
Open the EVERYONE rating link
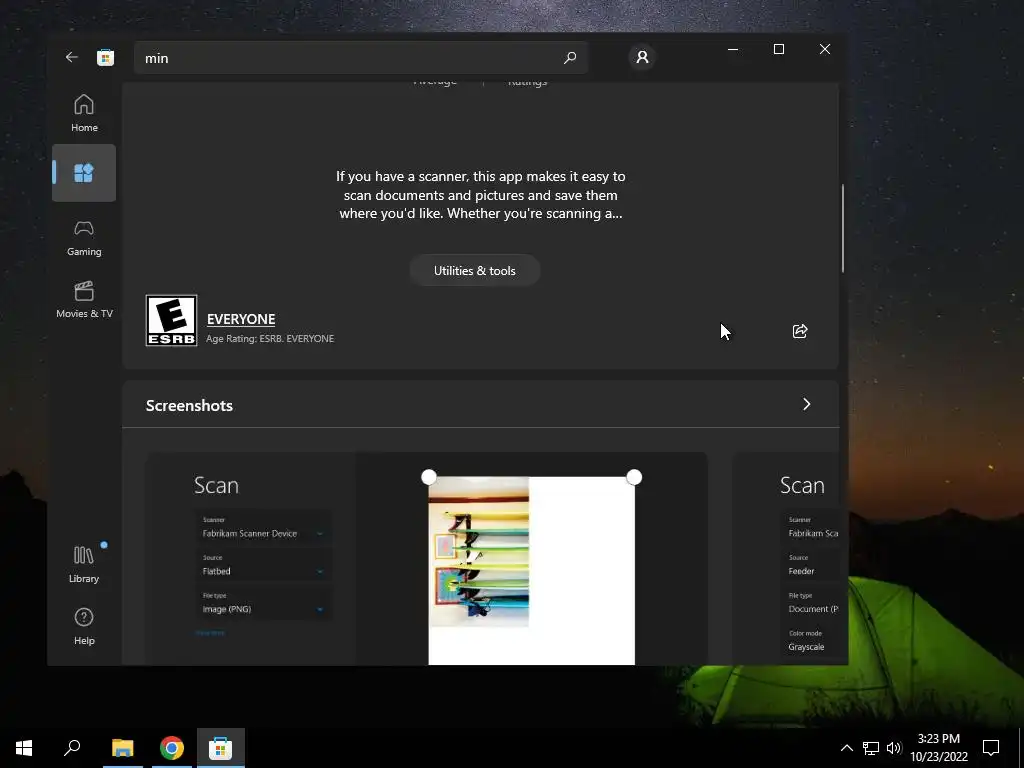241,319
